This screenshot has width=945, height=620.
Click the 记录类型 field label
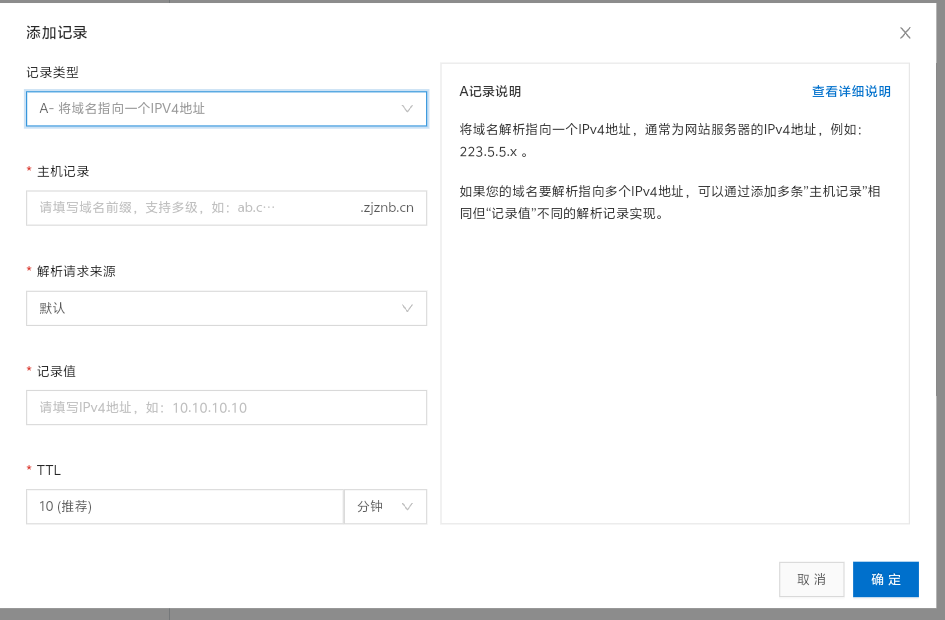click(52, 72)
